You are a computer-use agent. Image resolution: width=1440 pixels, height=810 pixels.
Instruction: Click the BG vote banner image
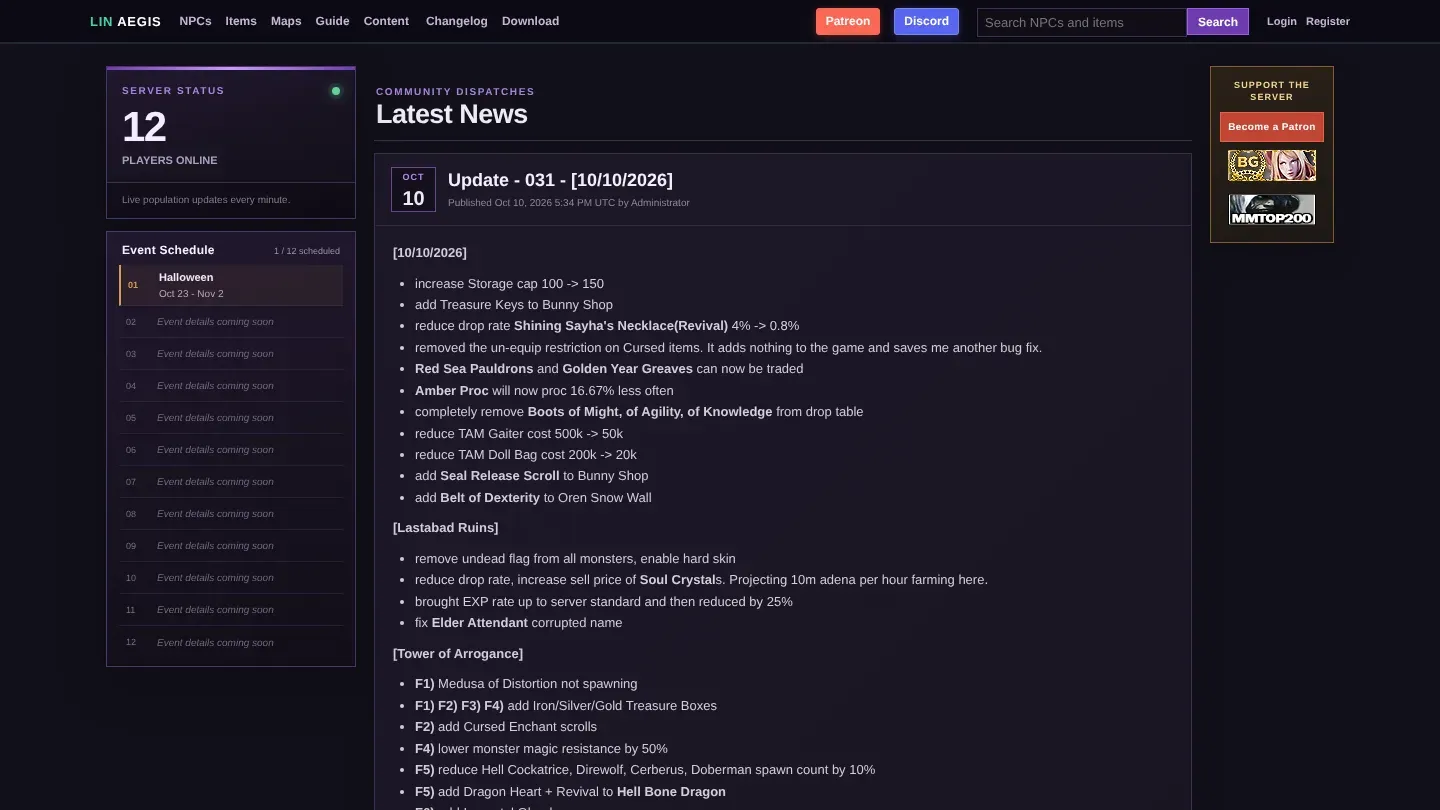click(x=1272, y=165)
